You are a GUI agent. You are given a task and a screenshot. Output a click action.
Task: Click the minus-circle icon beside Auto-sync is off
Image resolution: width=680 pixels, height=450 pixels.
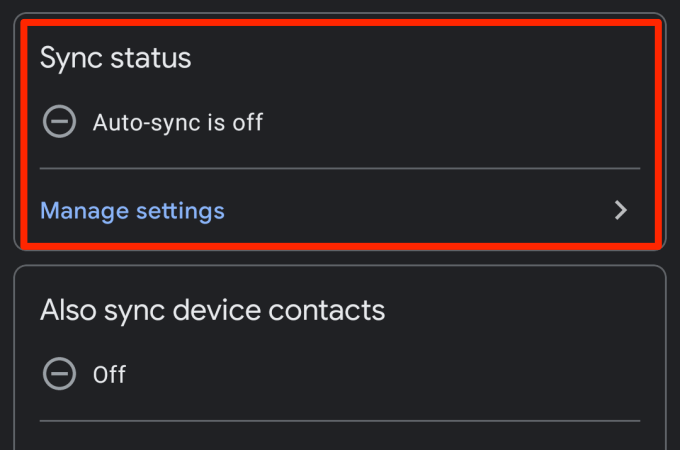(59, 121)
